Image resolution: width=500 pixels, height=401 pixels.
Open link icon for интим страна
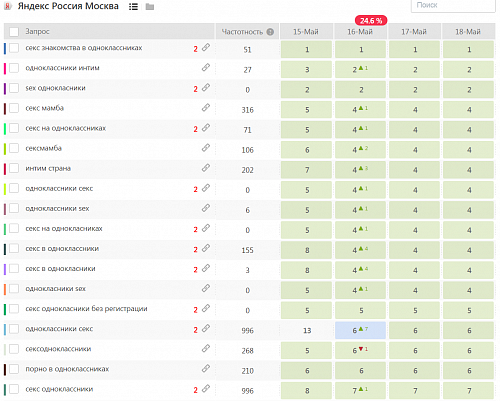pyautogui.click(x=206, y=168)
